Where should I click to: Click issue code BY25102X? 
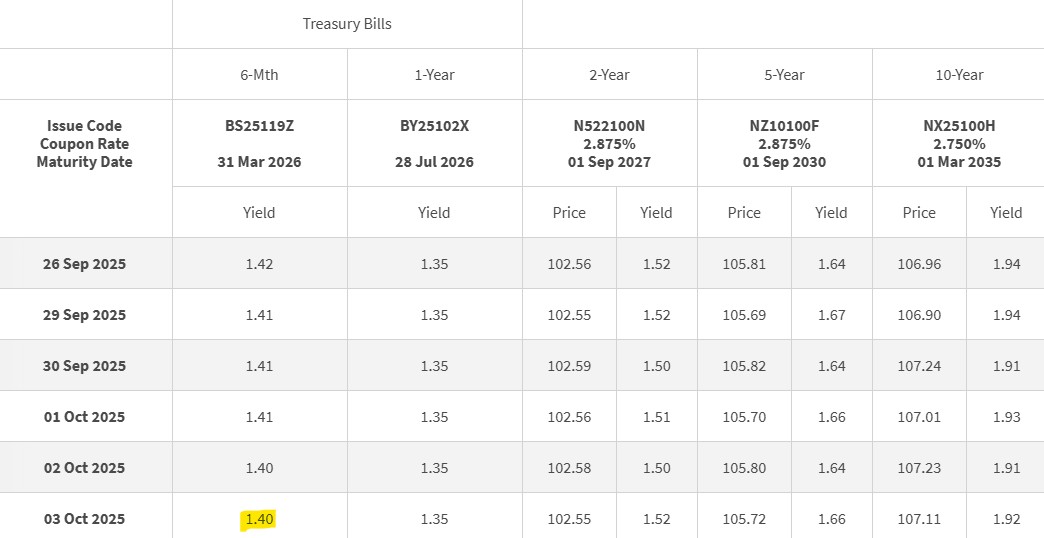point(434,126)
